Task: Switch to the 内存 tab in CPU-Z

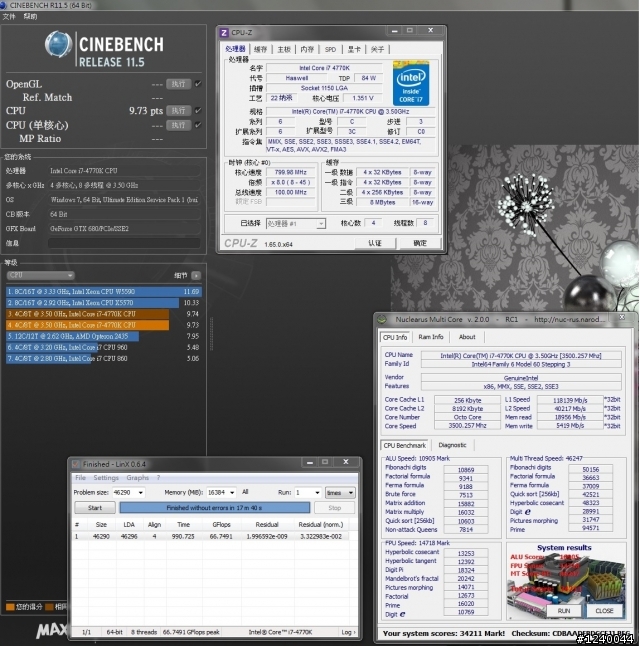Action: click(307, 50)
